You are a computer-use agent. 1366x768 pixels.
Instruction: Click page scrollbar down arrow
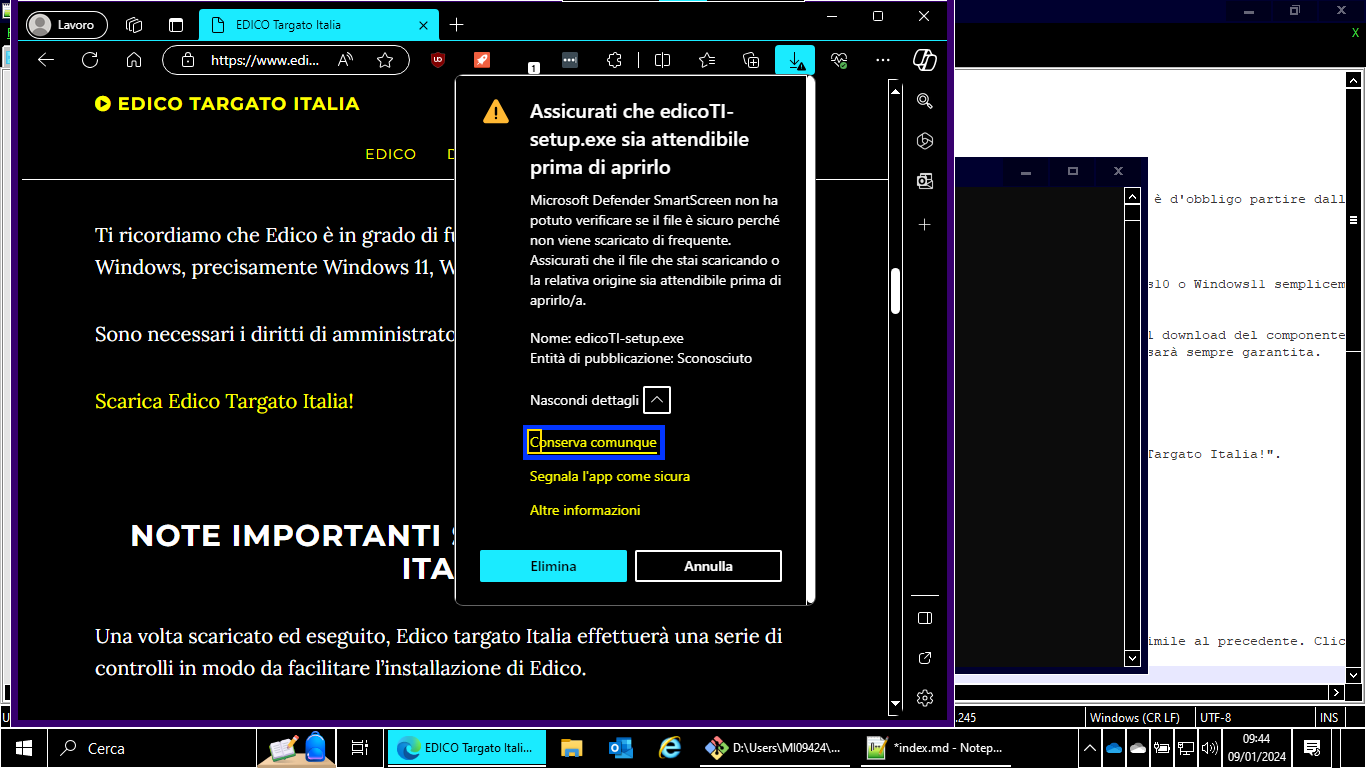coord(896,705)
